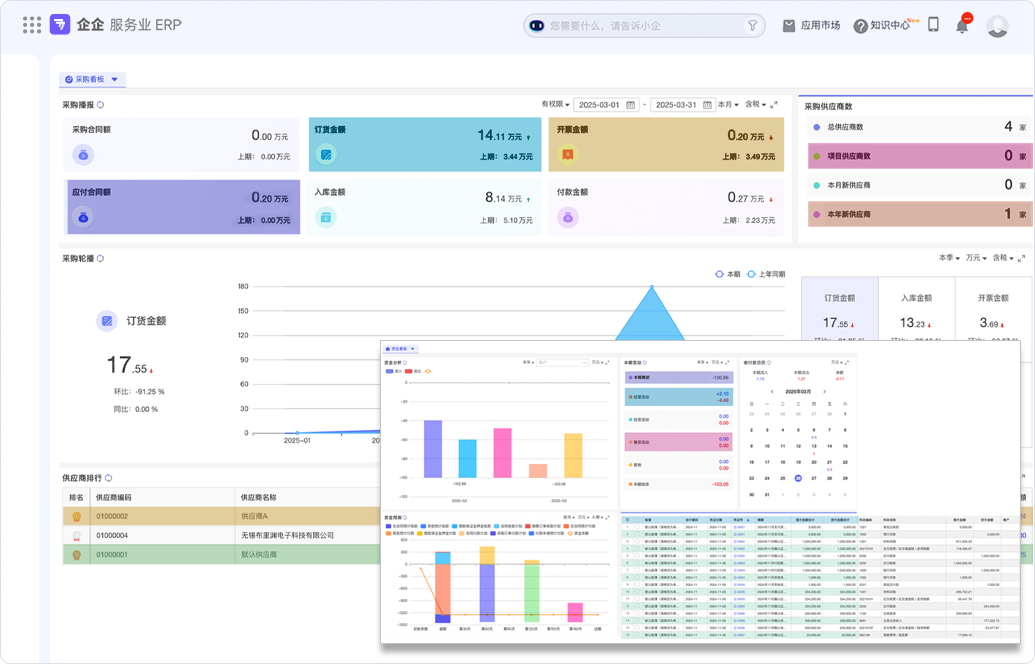Open the nine-dot app launcher grid
The width and height of the screenshot is (1035, 664).
click(x=31, y=25)
